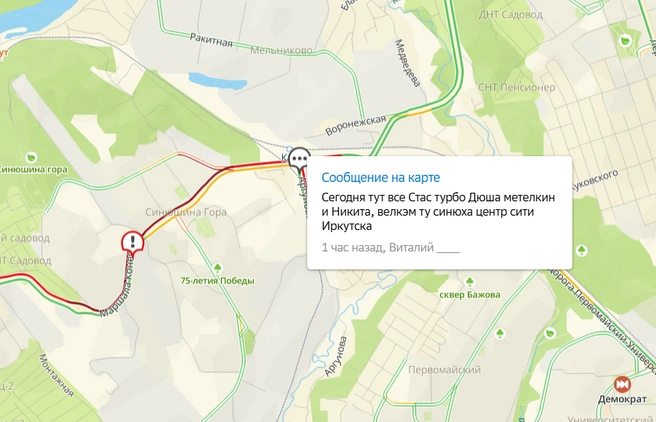
Task: Select the Ракитная street label
Action: click(211, 40)
